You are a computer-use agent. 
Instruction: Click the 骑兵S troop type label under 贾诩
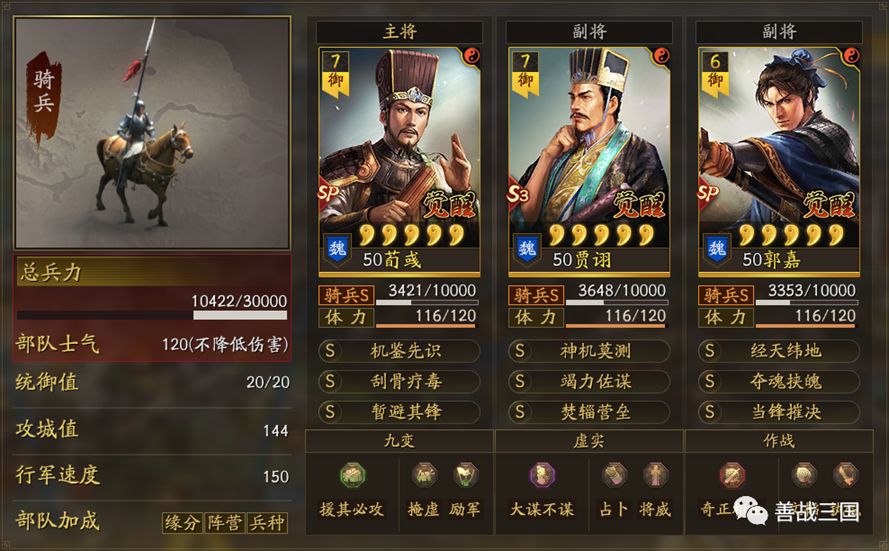(x=536, y=295)
